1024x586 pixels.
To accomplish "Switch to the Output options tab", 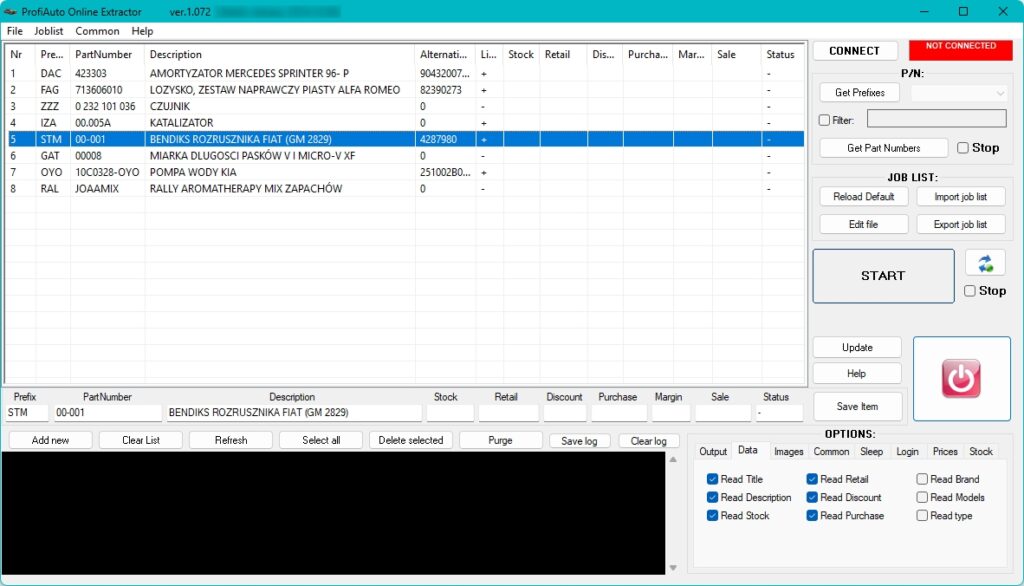I will tap(712, 451).
